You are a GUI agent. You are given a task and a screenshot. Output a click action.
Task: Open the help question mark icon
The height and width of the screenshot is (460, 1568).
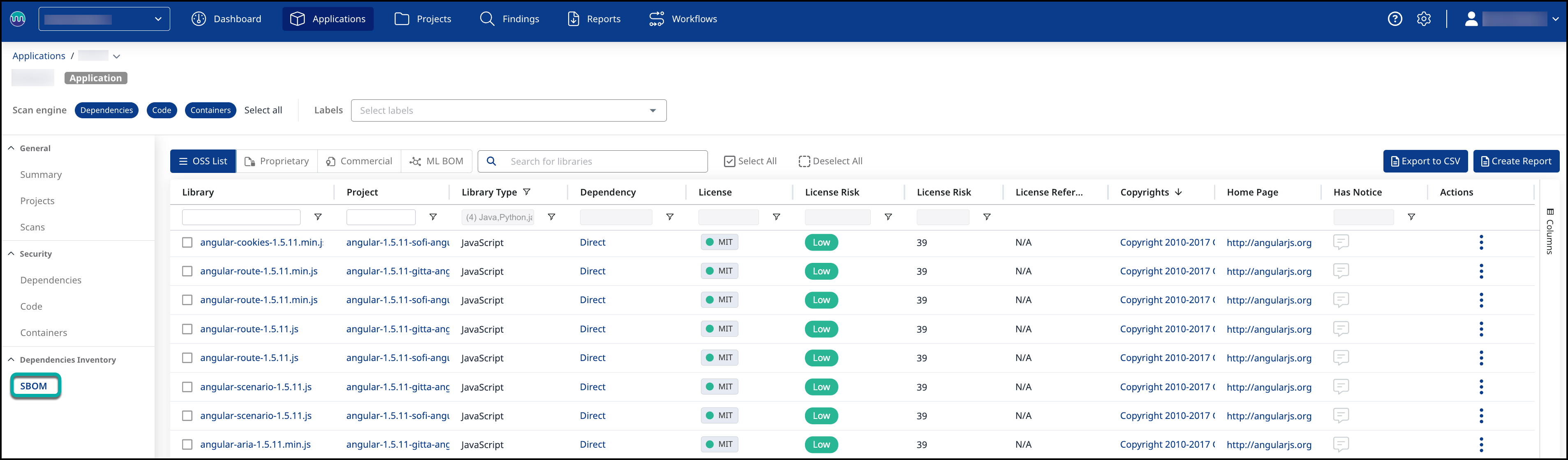click(1395, 19)
